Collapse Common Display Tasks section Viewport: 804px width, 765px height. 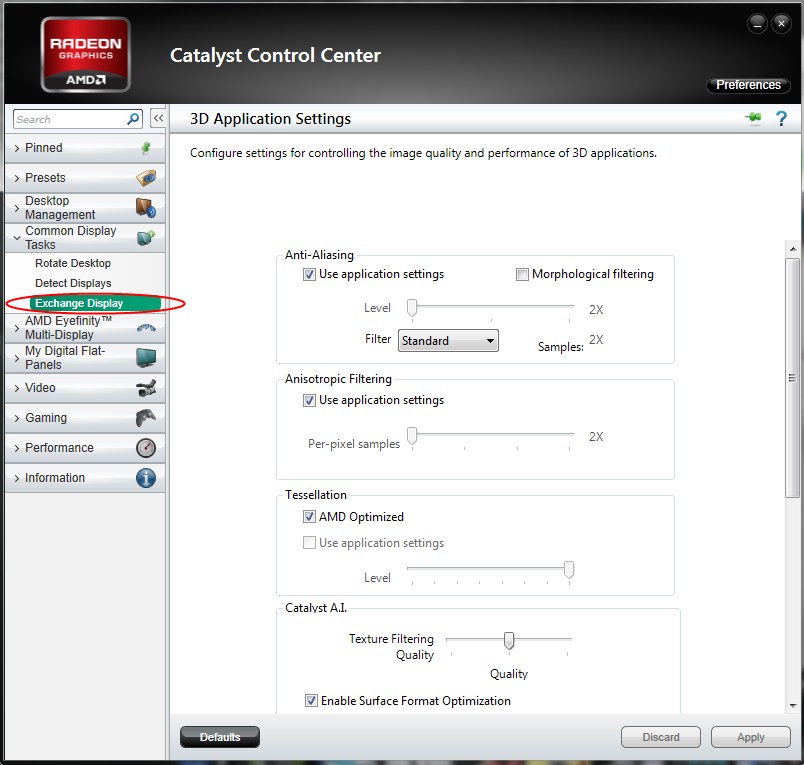[x=85, y=238]
